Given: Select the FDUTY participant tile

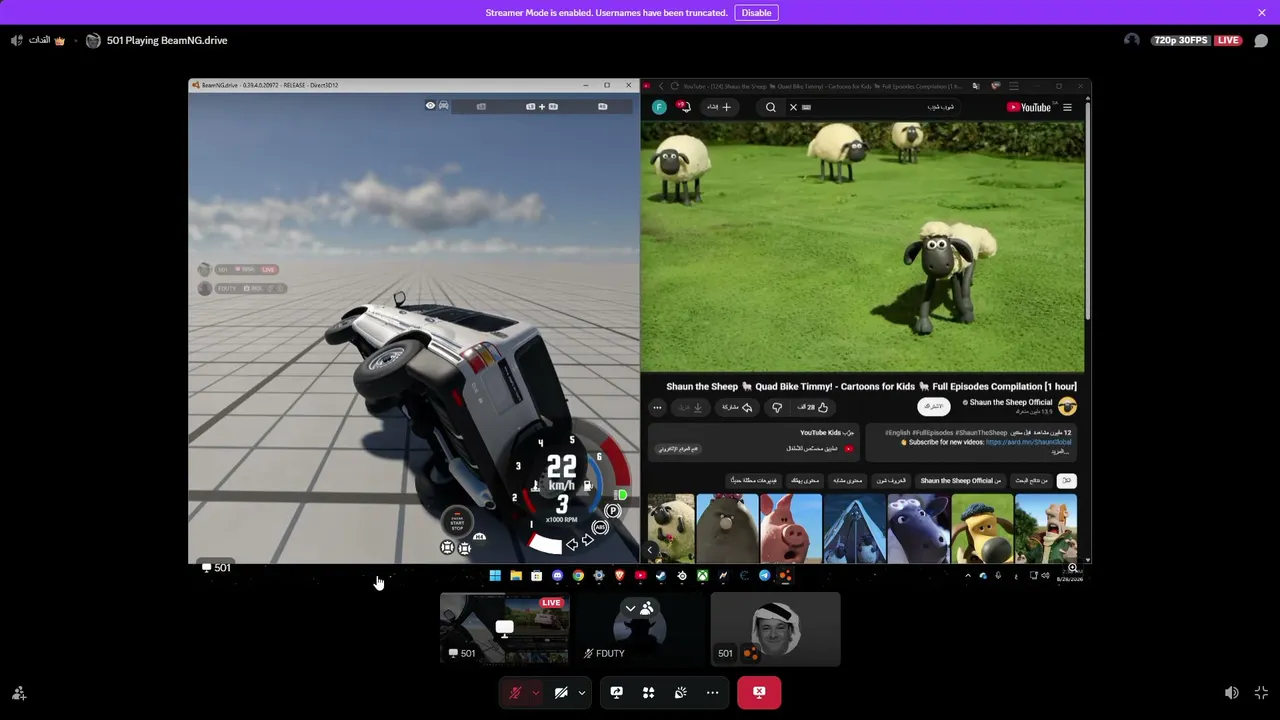Looking at the screenshot, I should (640, 629).
